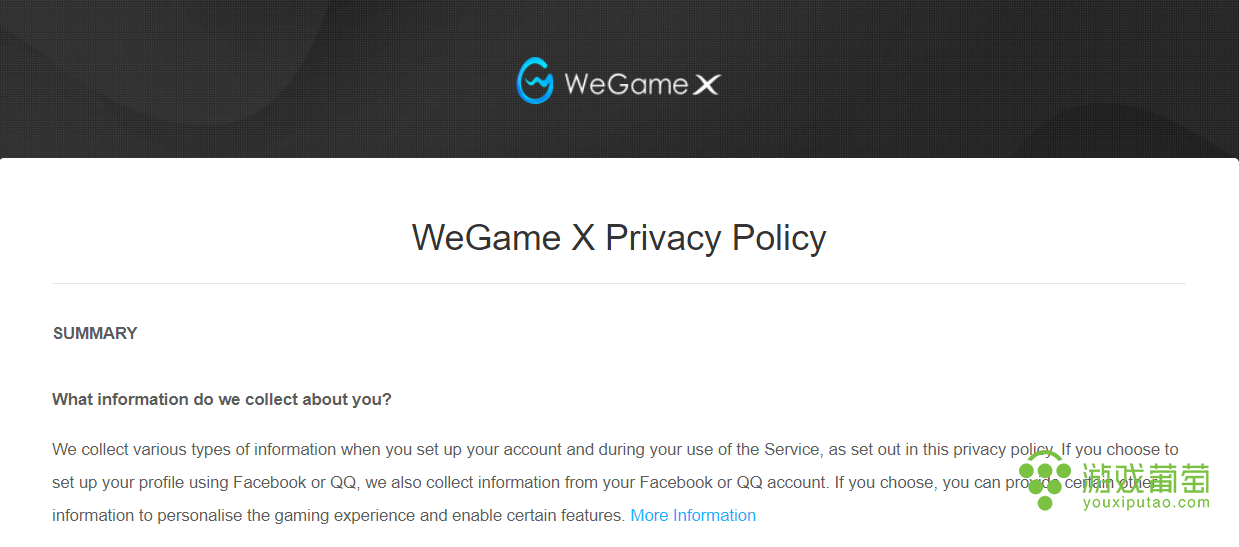Click the word 'Policy' in the title
The image size is (1239, 547).
coord(779,238)
